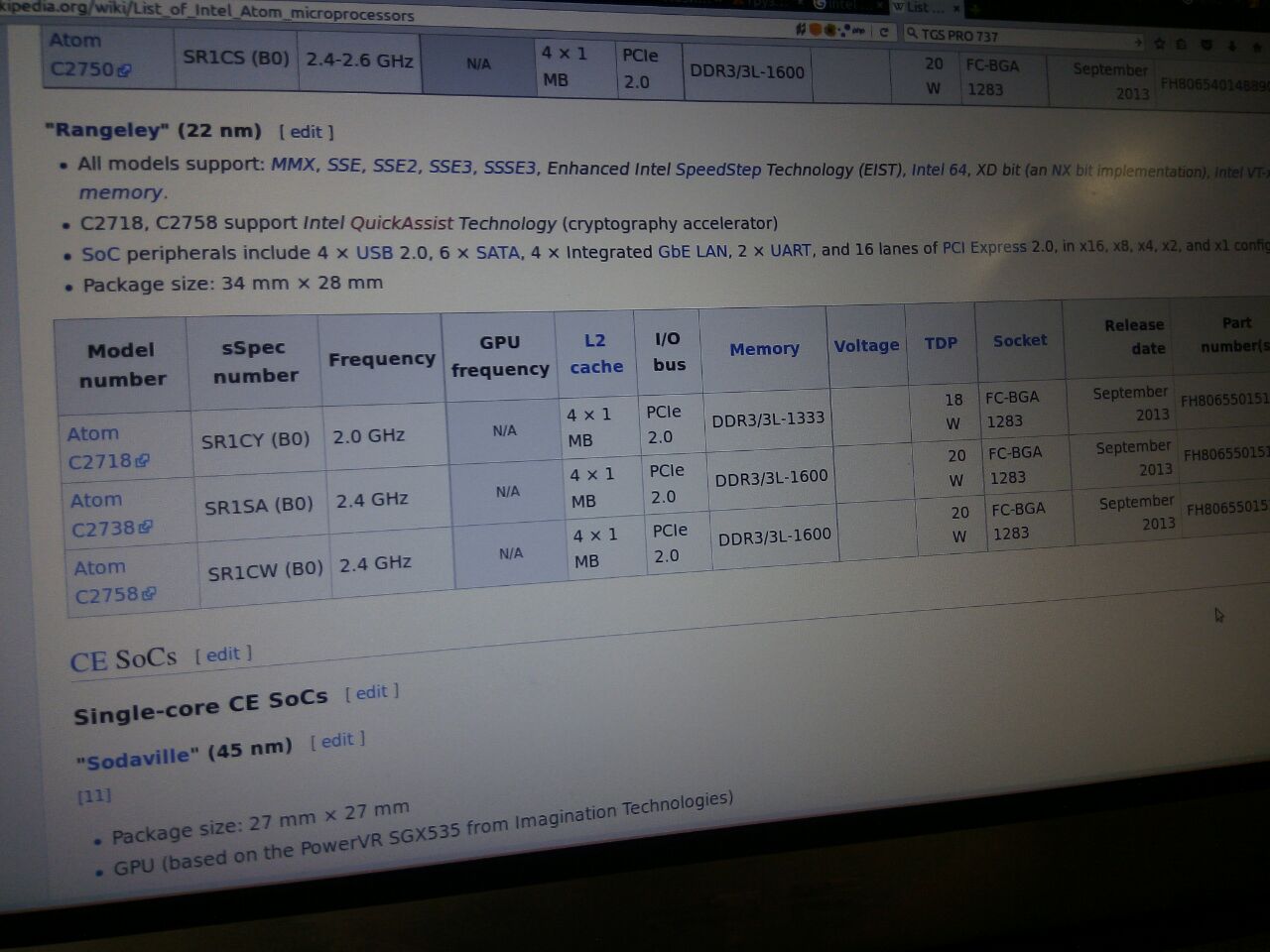Select the SR1CS (B0) cell in top row

(x=236, y=59)
